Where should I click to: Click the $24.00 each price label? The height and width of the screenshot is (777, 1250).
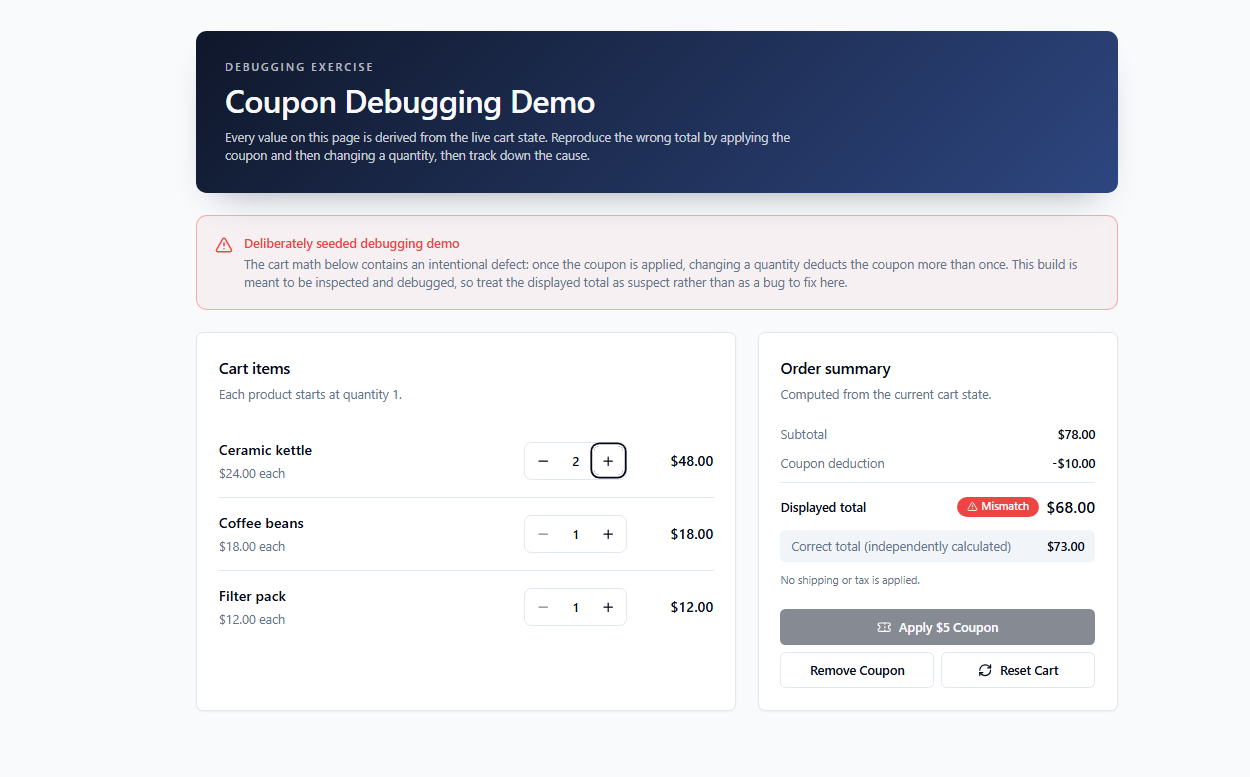pos(252,473)
